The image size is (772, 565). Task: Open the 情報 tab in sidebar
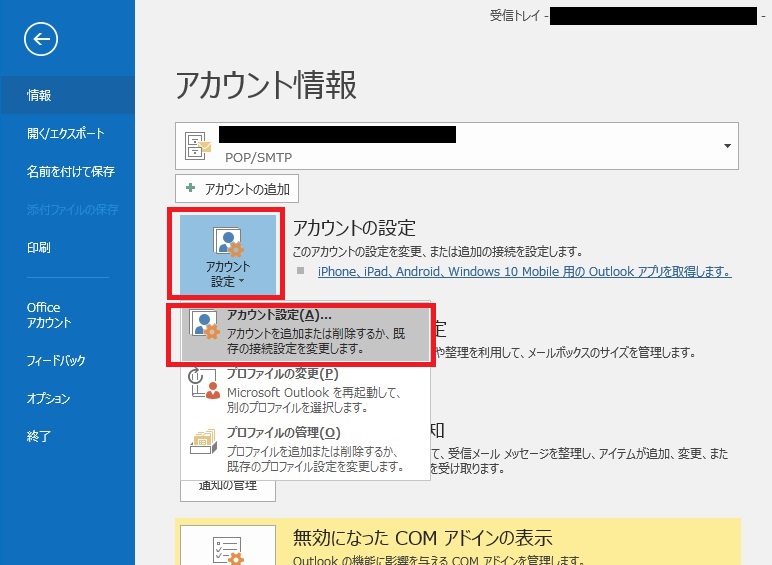click(67, 95)
